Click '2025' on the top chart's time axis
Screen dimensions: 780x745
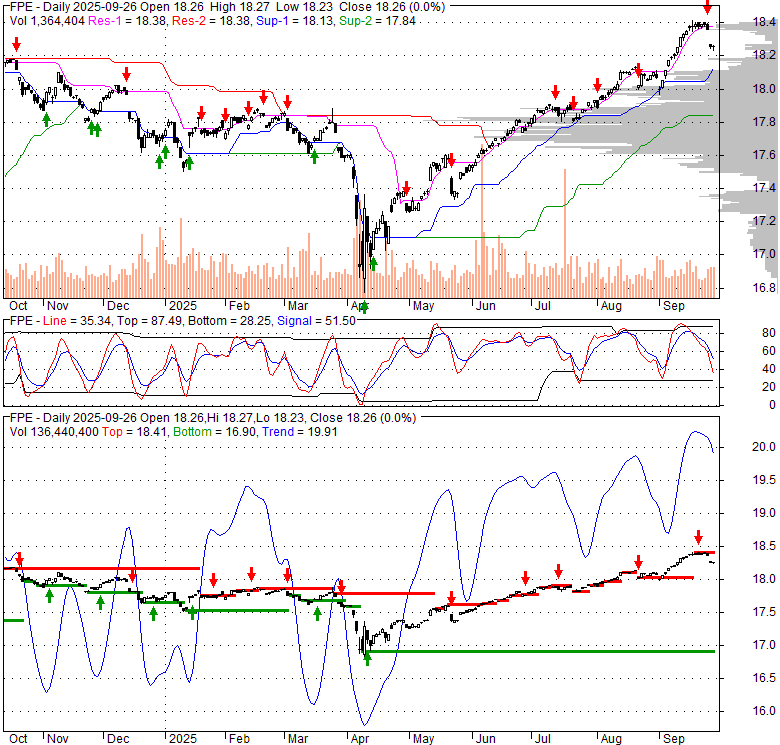click(183, 306)
